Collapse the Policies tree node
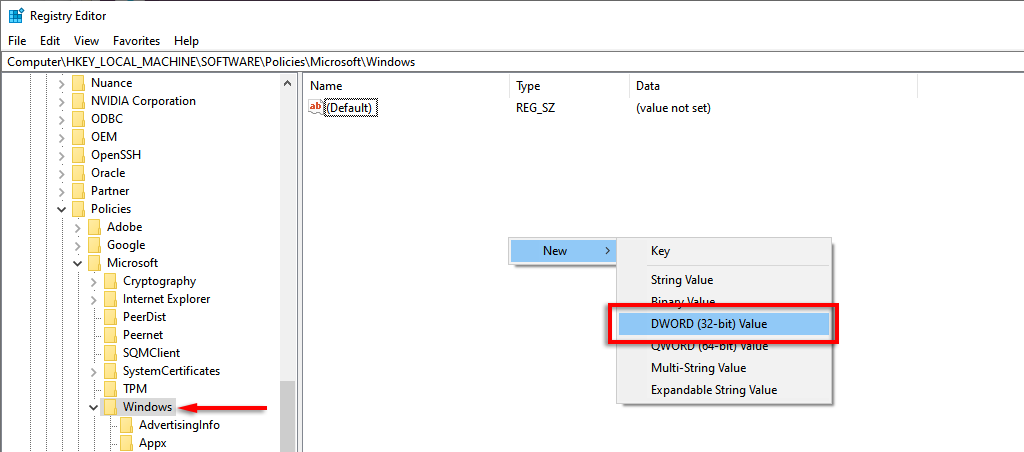 pos(62,209)
